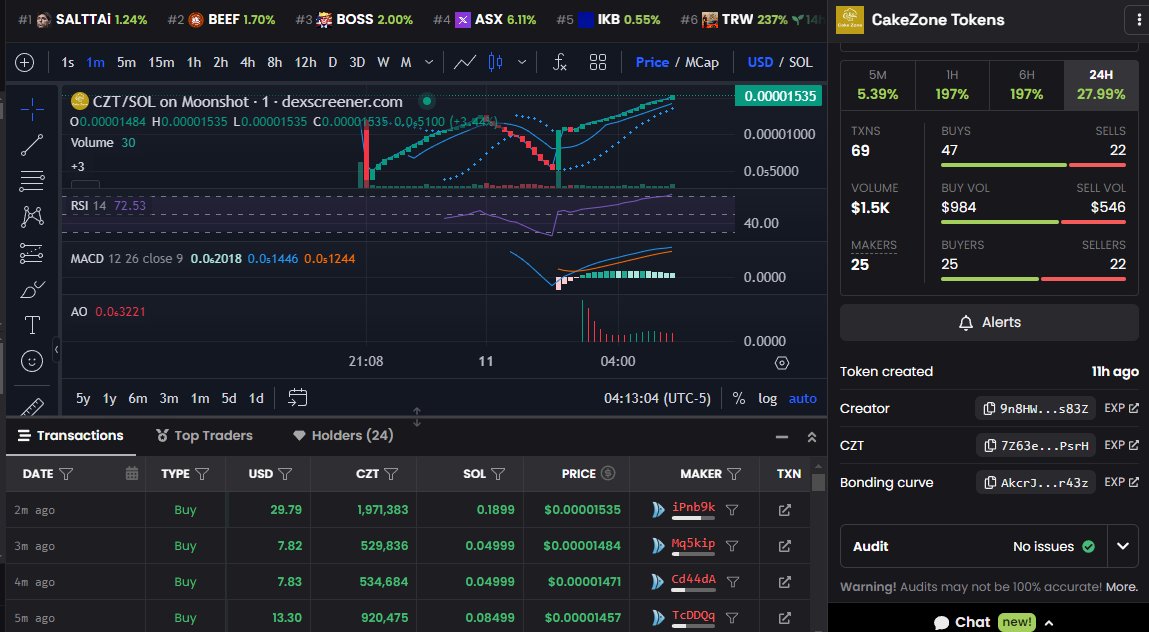Add symbol with the plus circle icon
Viewport: 1149px width, 632px height.
pyautogui.click(x=24, y=62)
